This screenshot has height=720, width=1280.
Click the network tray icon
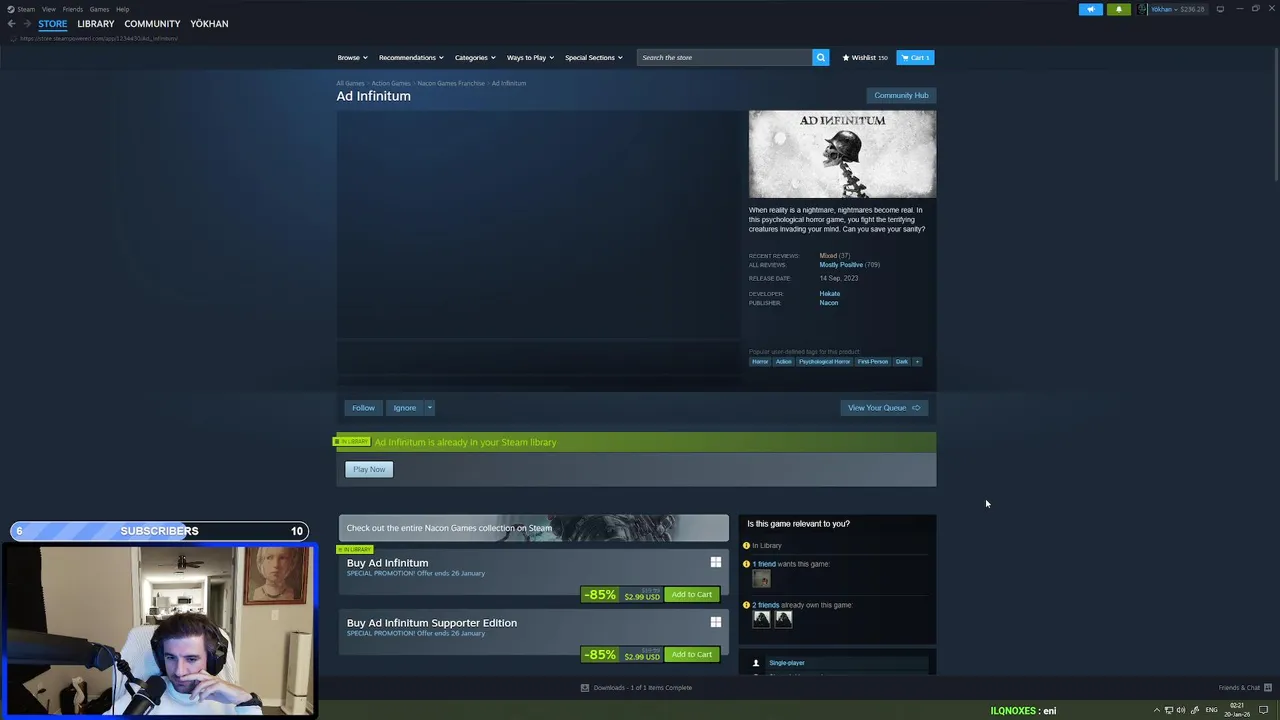pyautogui.click(x=1169, y=710)
